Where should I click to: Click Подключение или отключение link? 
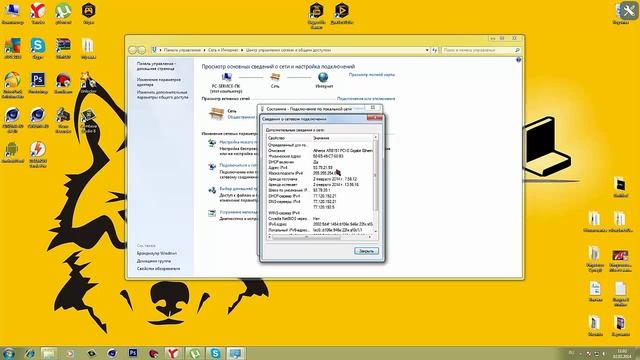pos(366,99)
